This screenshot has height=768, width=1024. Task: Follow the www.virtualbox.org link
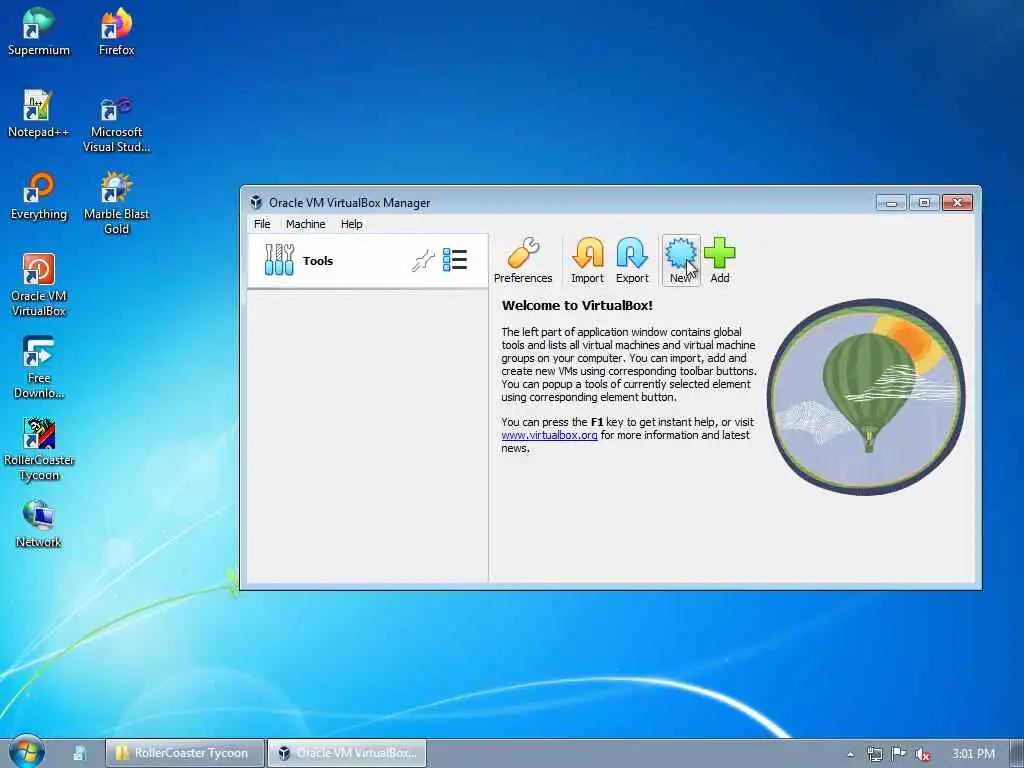pos(549,435)
